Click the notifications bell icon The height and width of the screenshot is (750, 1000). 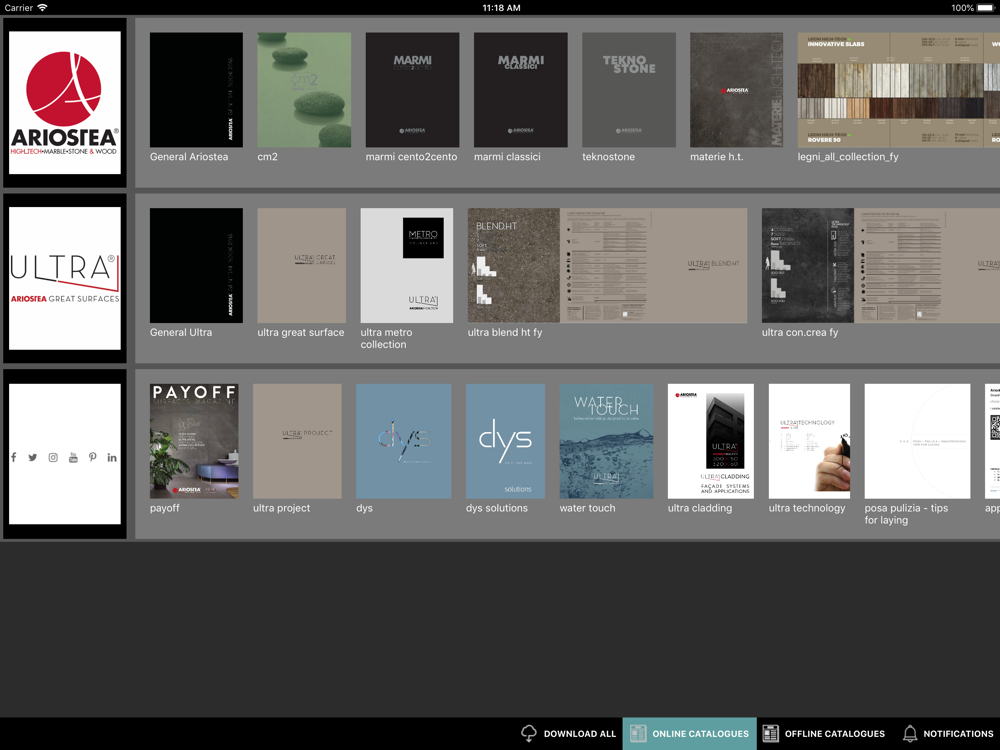point(910,733)
